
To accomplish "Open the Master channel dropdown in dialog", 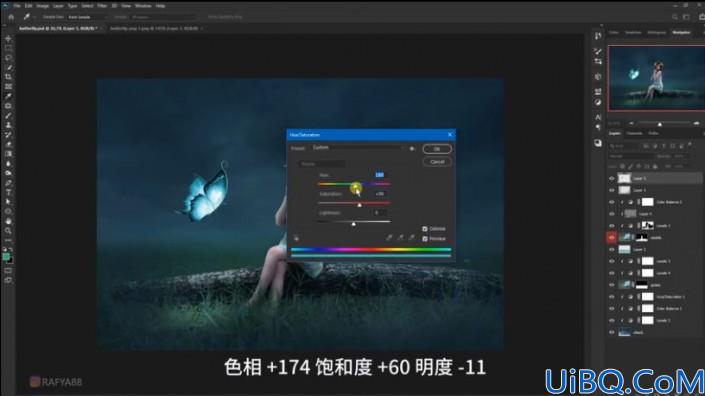I will 322,164.
